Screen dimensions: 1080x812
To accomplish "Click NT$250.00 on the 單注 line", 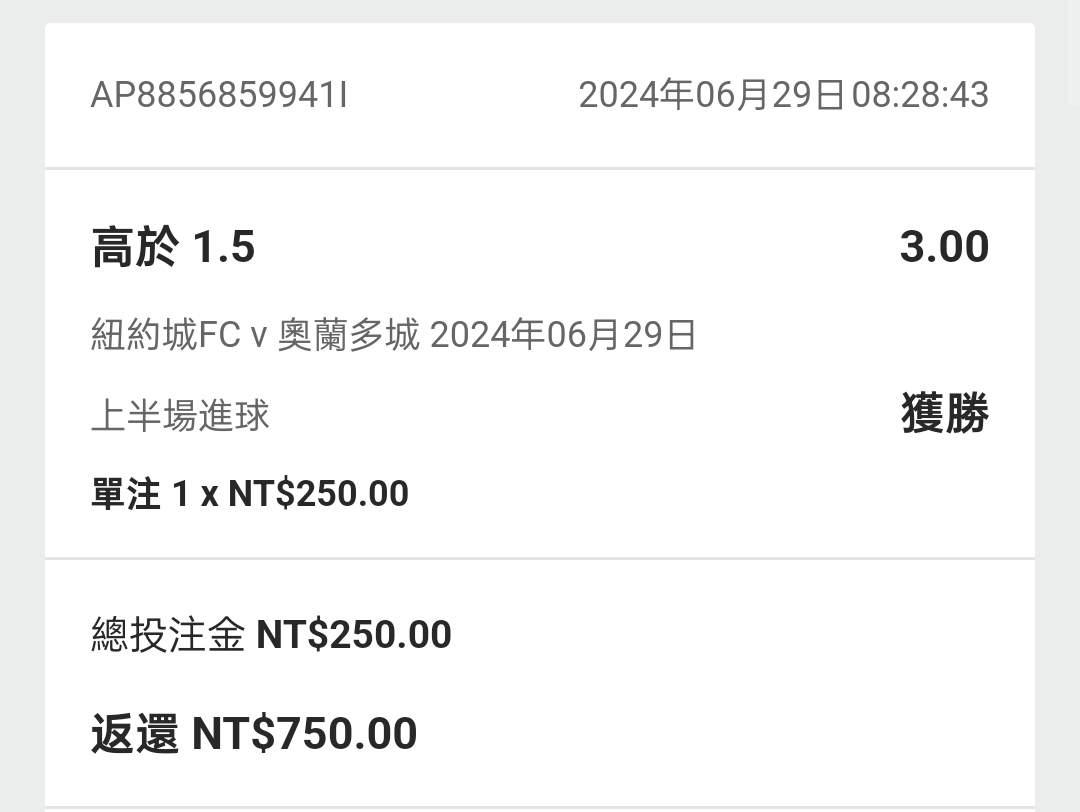I will click(x=318, y=494).
